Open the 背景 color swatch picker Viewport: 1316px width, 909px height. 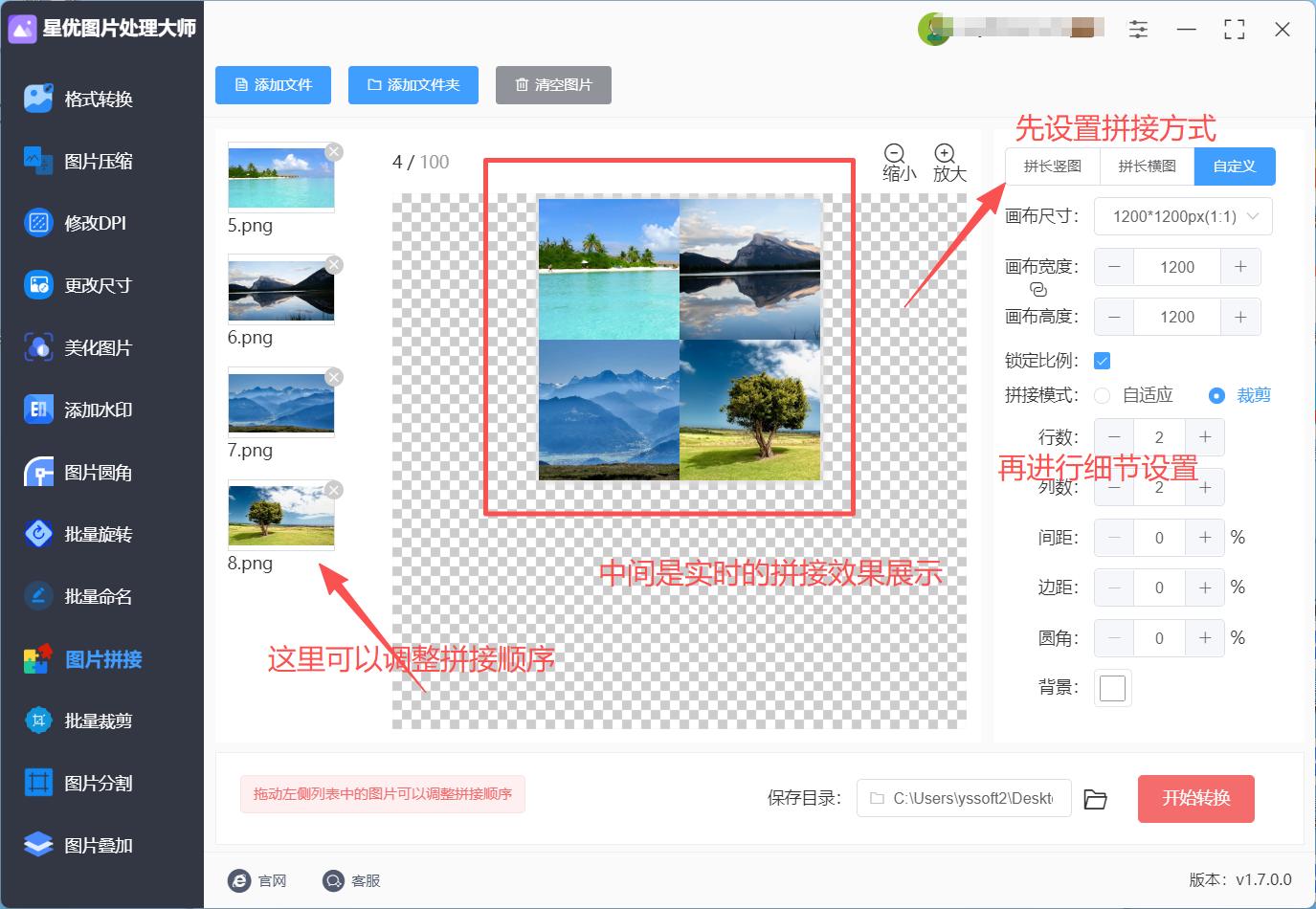point(1112,687)
